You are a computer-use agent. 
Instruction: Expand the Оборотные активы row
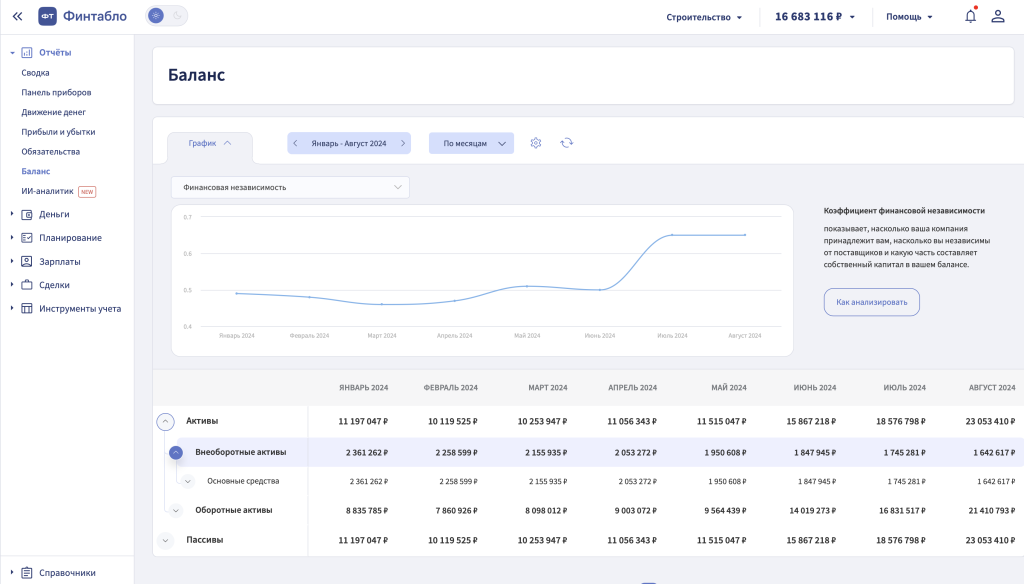(x=176, y=511)
